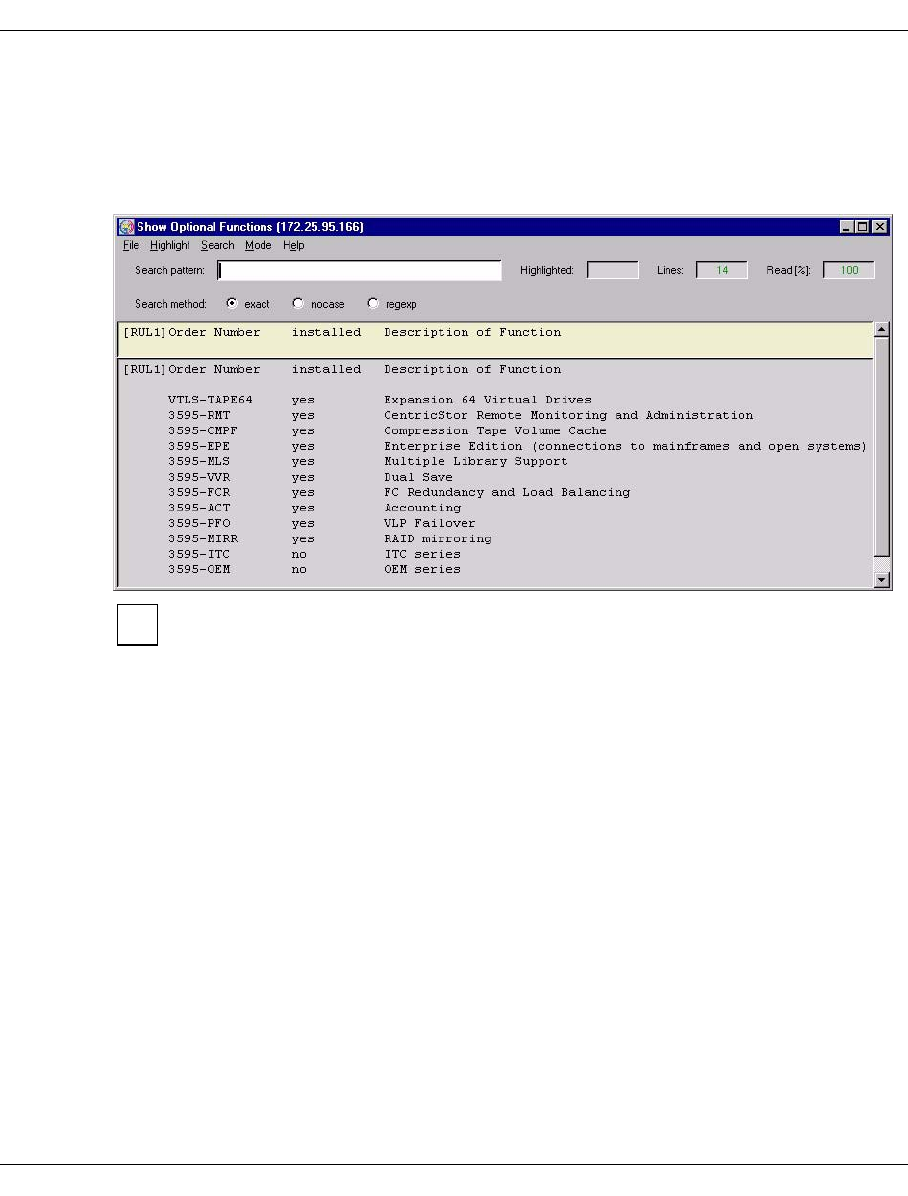Image resolution: width=908 pixels, height=1196 pixels.
Task: Open the Mode menu
Action: (x=258, y=246)
